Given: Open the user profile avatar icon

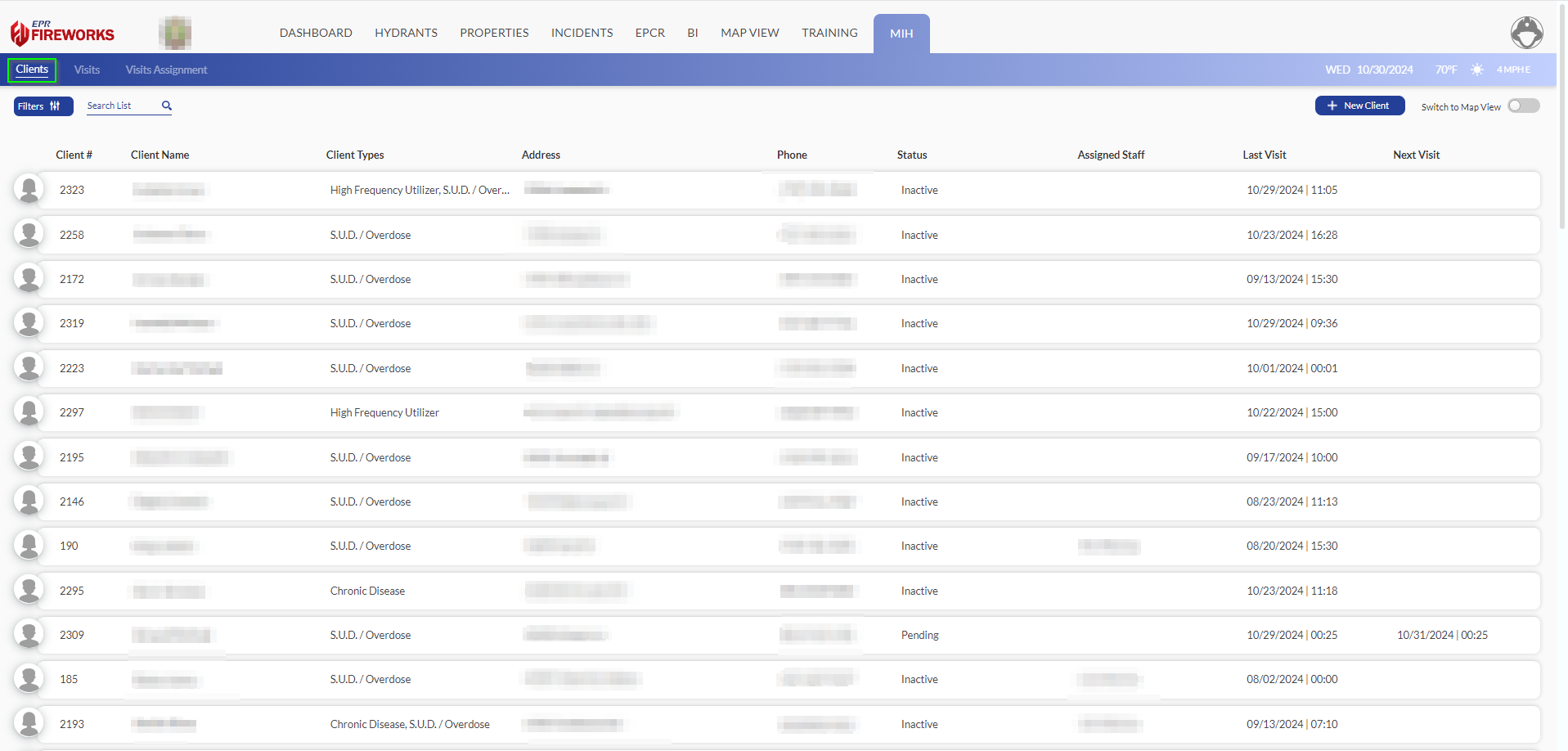Looking at the screenshot, I should (1526, 33).
